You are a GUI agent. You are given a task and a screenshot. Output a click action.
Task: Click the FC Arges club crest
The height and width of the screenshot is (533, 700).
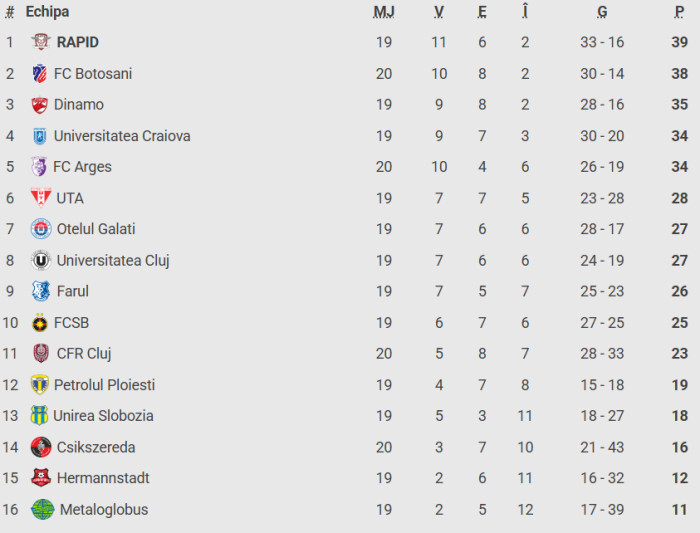pyautogui.click(x=39, y=167)
